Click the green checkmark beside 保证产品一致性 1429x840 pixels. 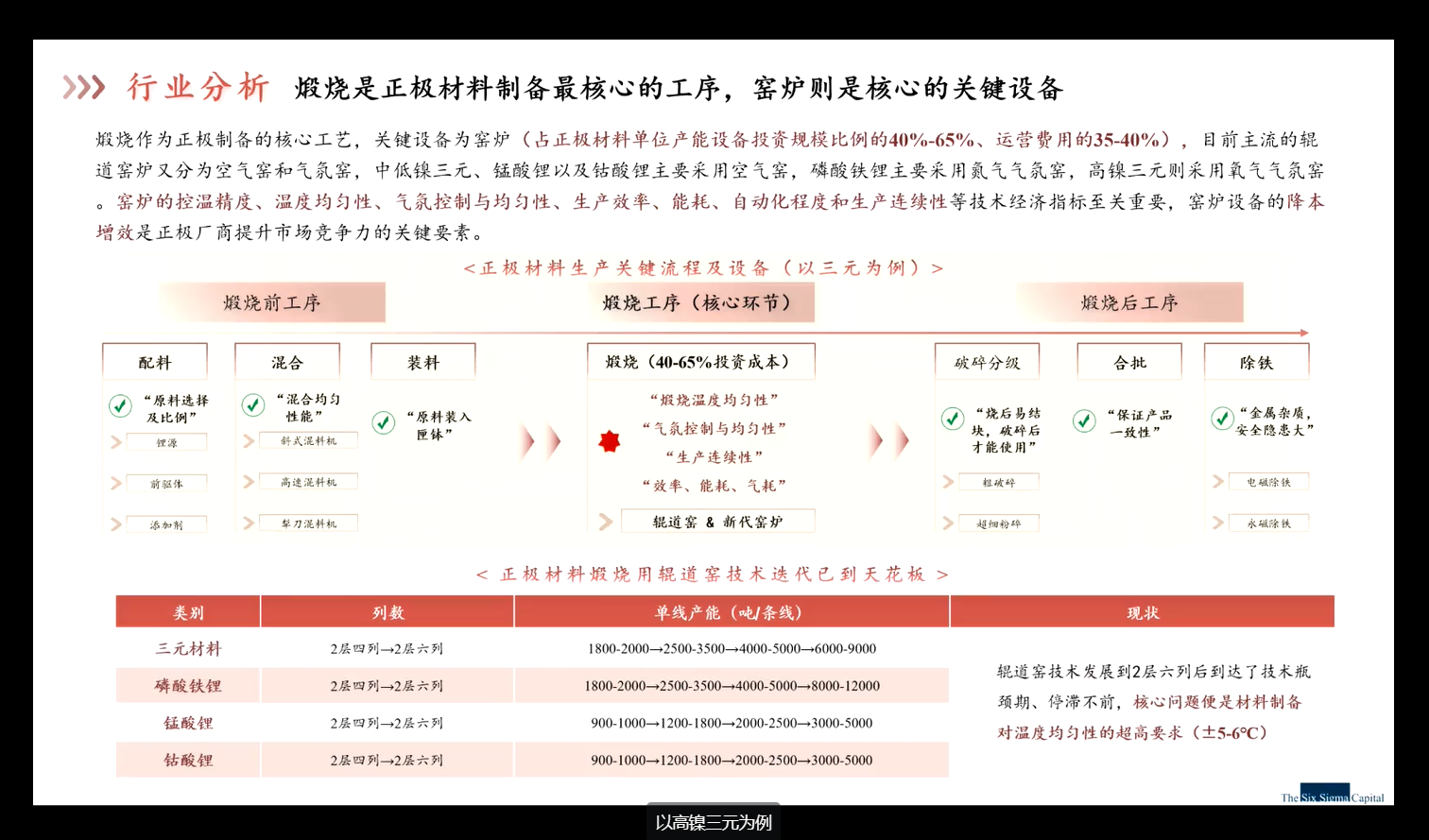(x=1084, y=420)
